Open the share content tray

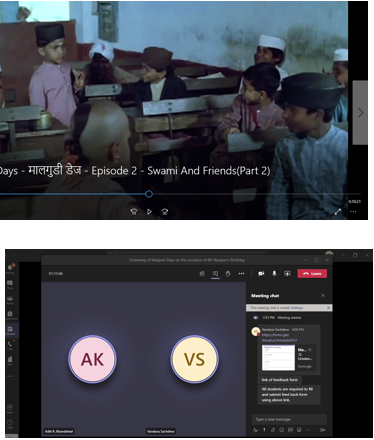coord(287,273)
